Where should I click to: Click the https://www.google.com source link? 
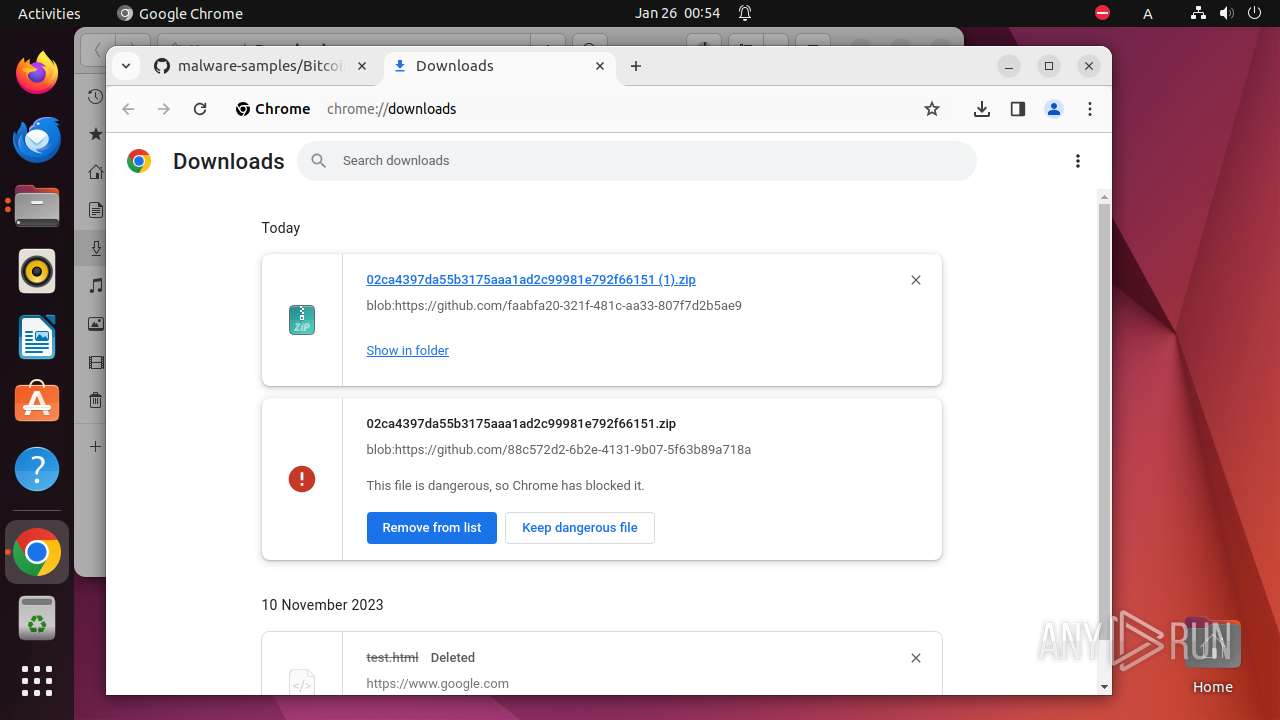(437, 684)
